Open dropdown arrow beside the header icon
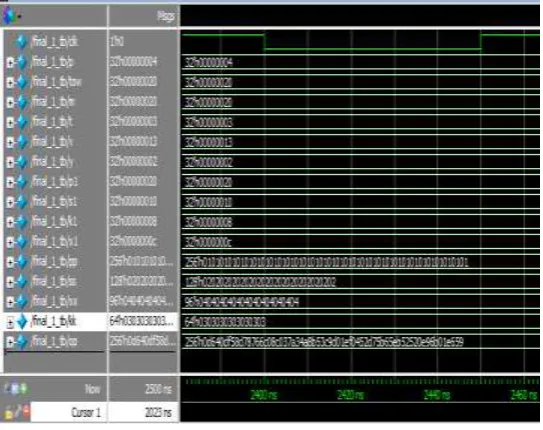Viewport: 543px width, 430px height. click(19, 16)
